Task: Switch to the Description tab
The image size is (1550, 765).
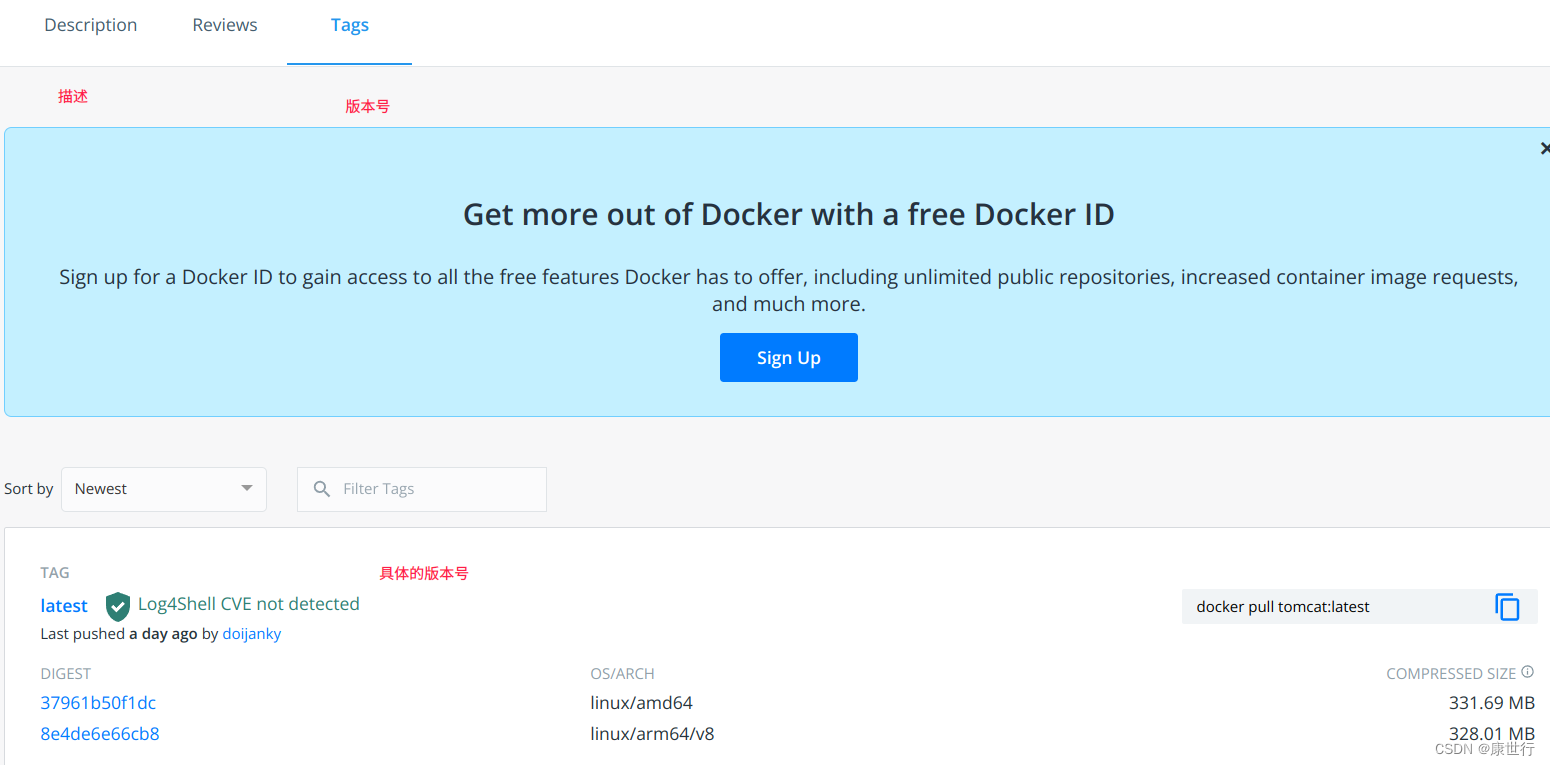Action: pos(90,24)
